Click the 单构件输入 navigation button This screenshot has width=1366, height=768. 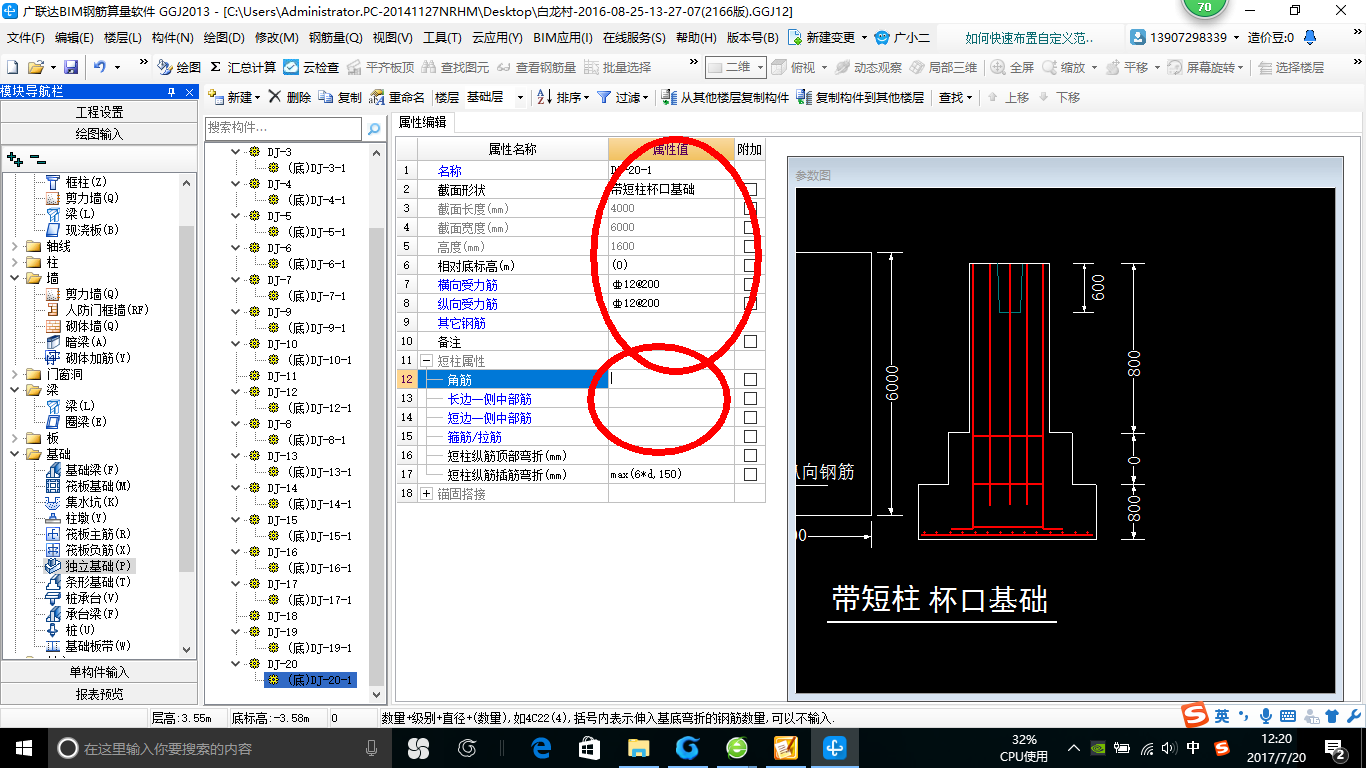(x=98, y=672)
